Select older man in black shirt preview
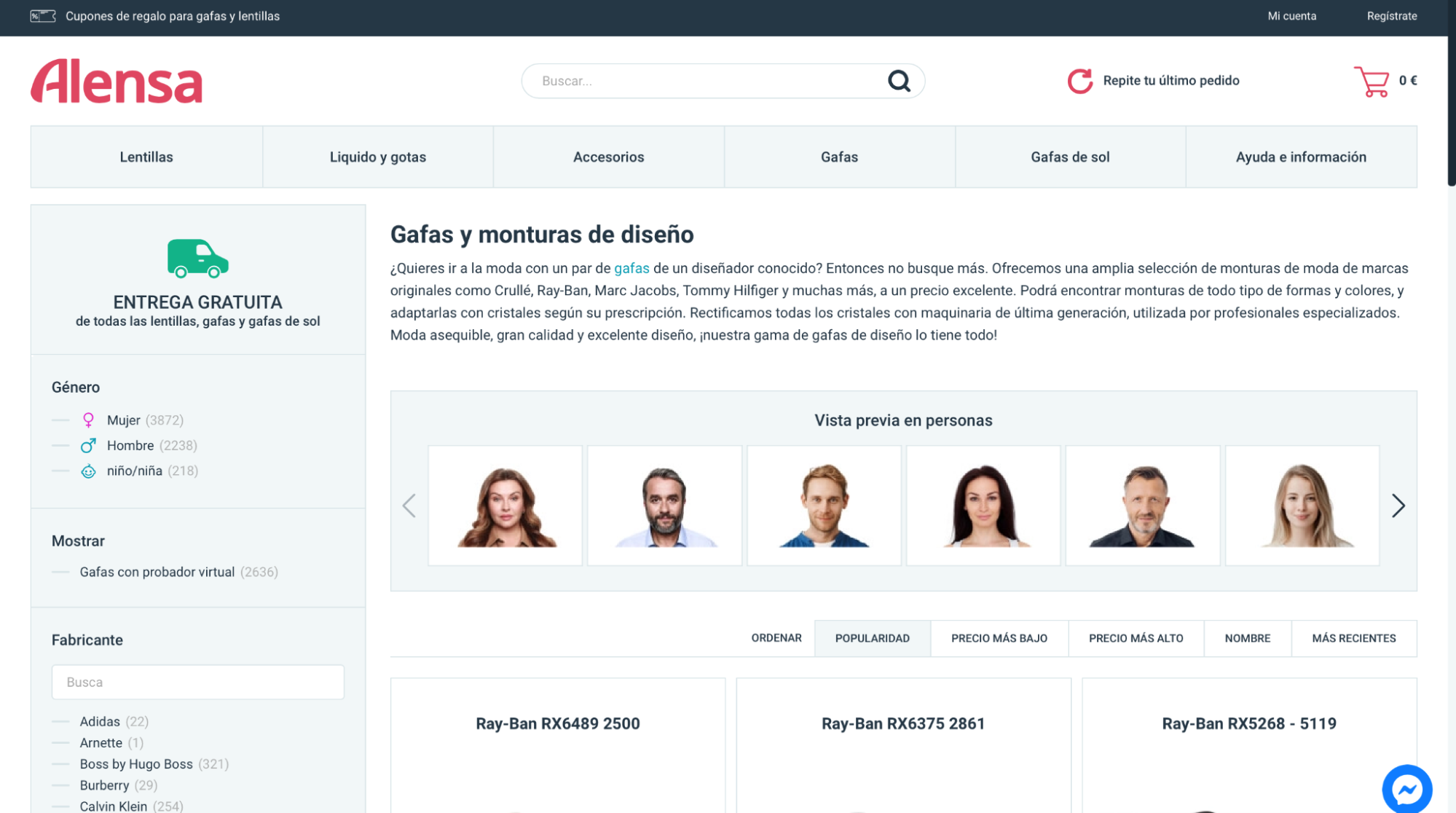Image resolution: width=1456 pixels, height=813 pixels. pyautogui.click(x=1143, y=506)
